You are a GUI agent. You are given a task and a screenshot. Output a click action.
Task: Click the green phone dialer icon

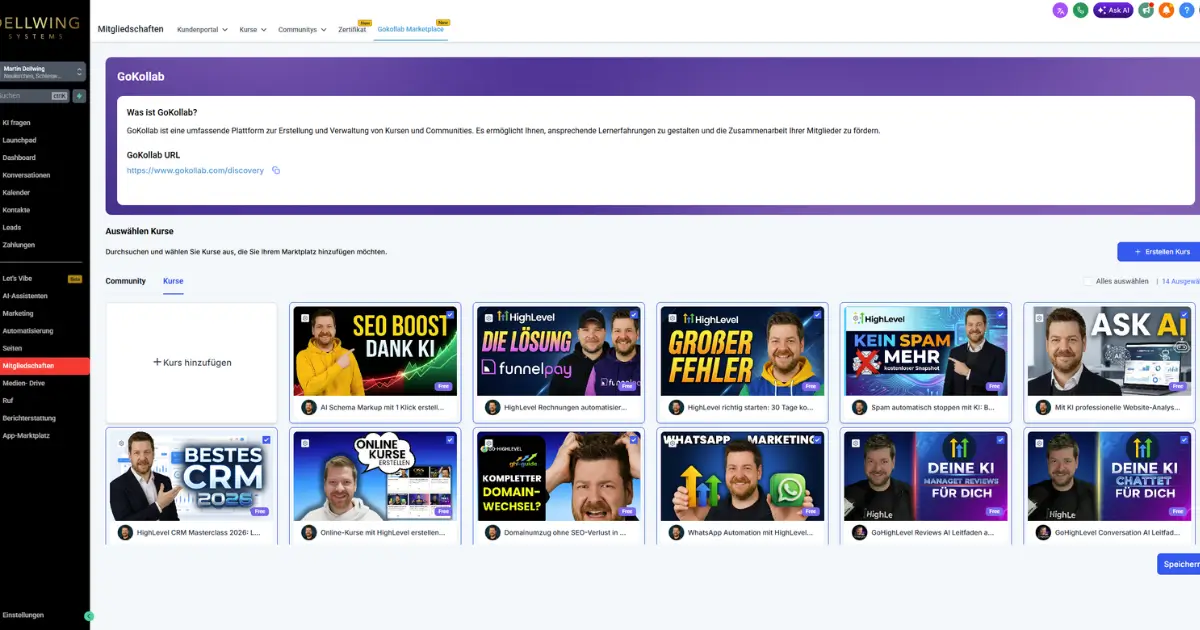(x=1081, y=10)
